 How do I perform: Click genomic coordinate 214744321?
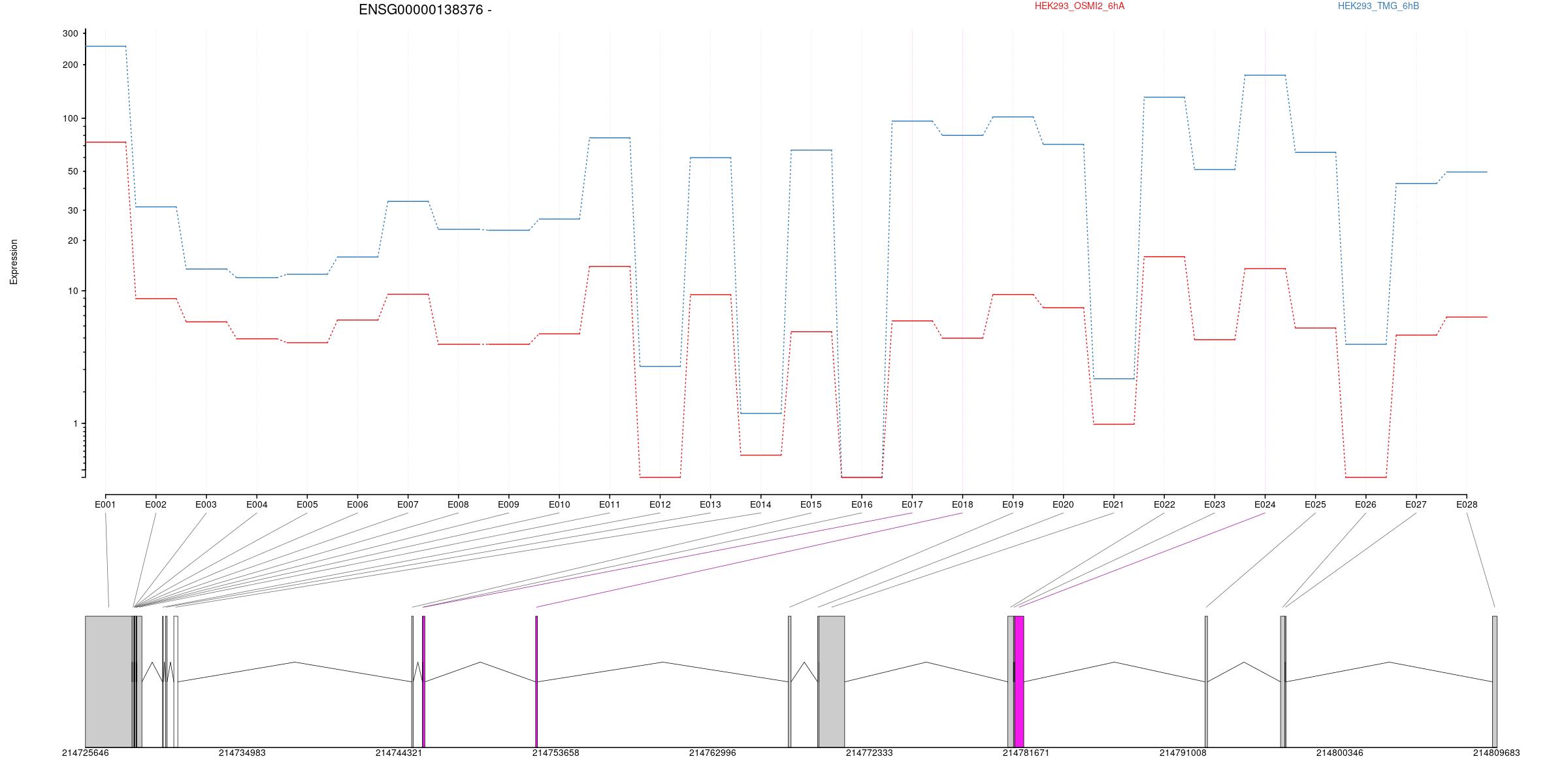coord(399,753)
